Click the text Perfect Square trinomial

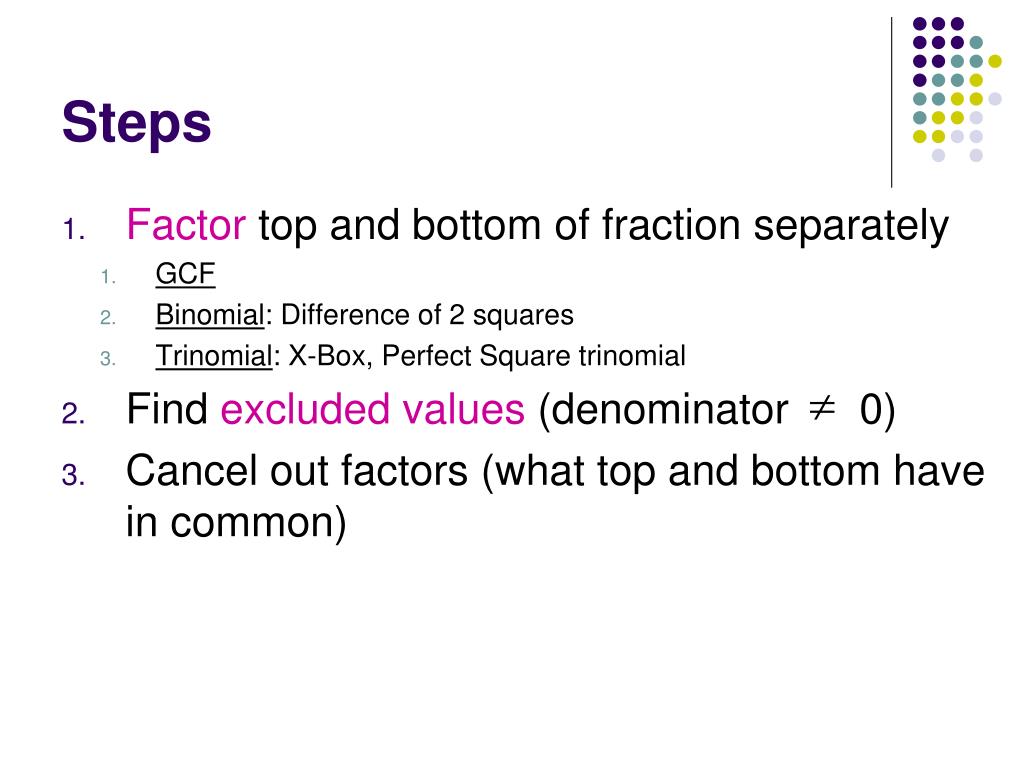pos(534,357)
